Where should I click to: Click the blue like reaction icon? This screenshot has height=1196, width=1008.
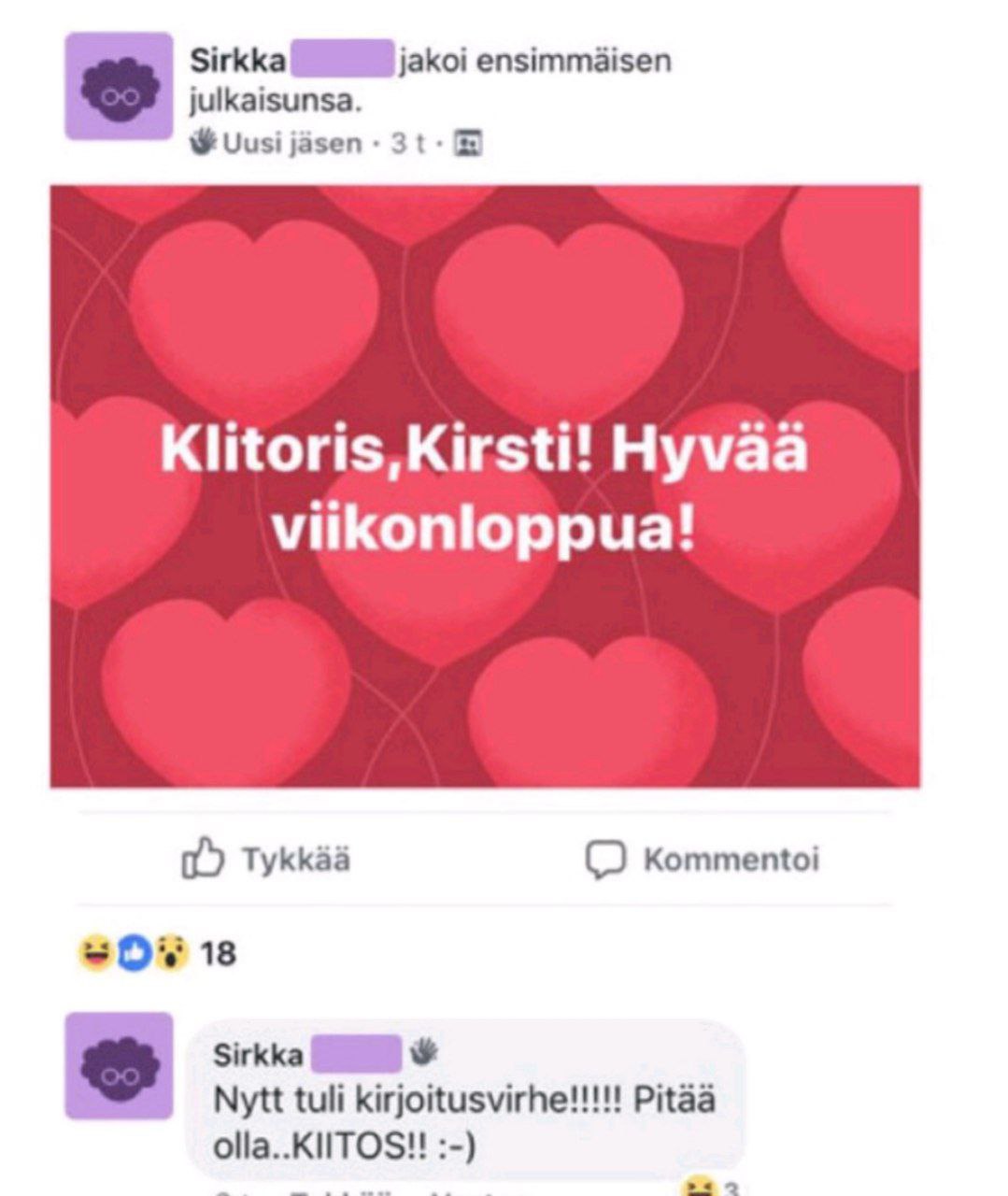(135, 953)
